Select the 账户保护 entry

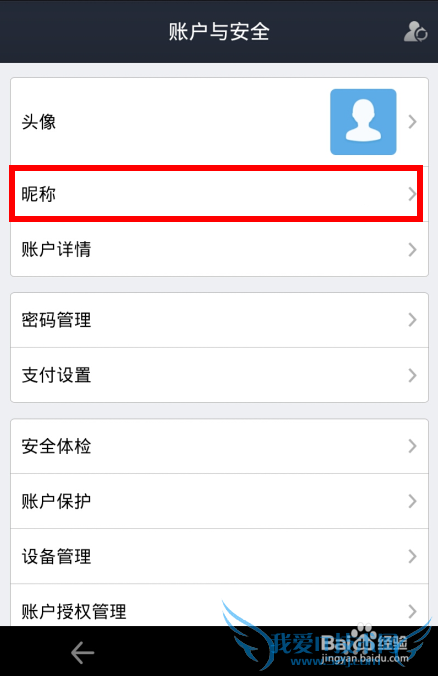coord(219,501)
